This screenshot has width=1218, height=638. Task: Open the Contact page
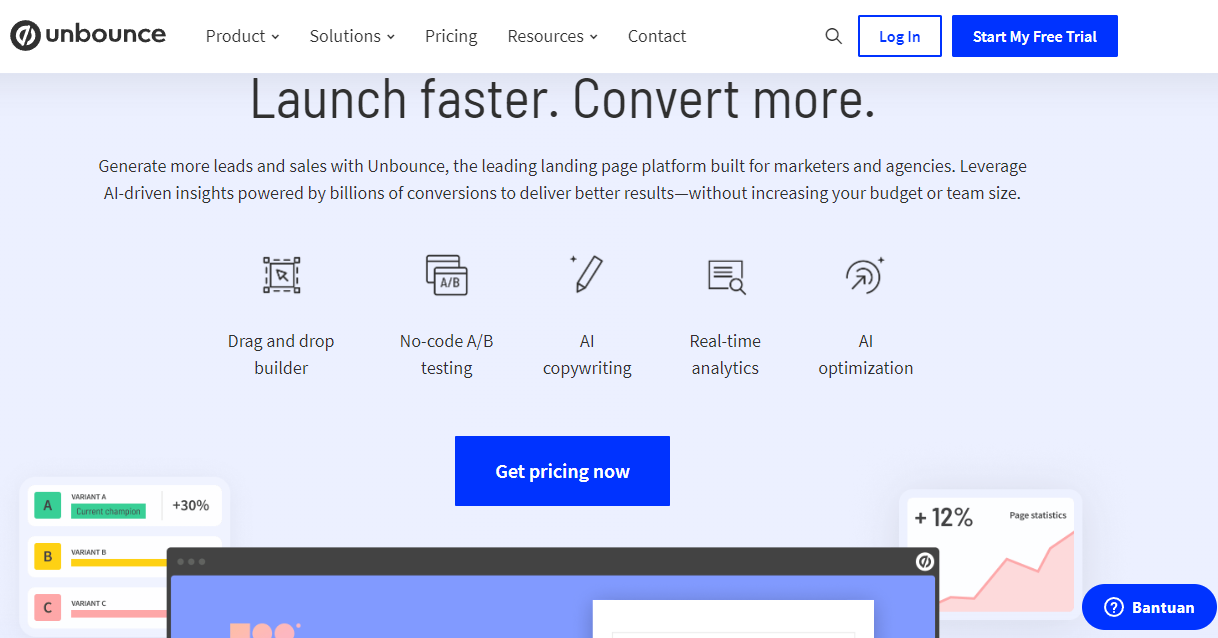[657, 36]
